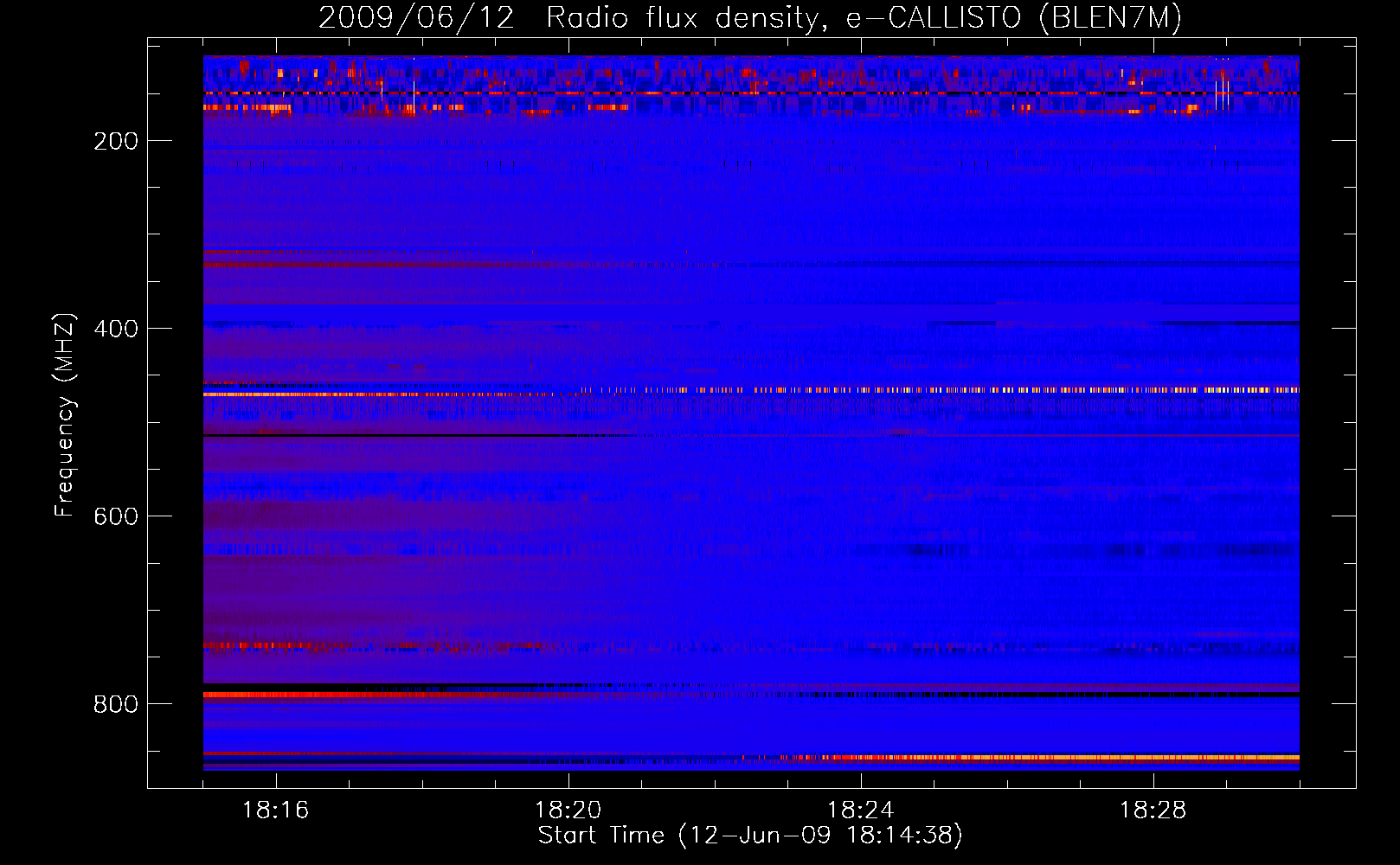Click the 800 frequency tick label

point(116,704)
